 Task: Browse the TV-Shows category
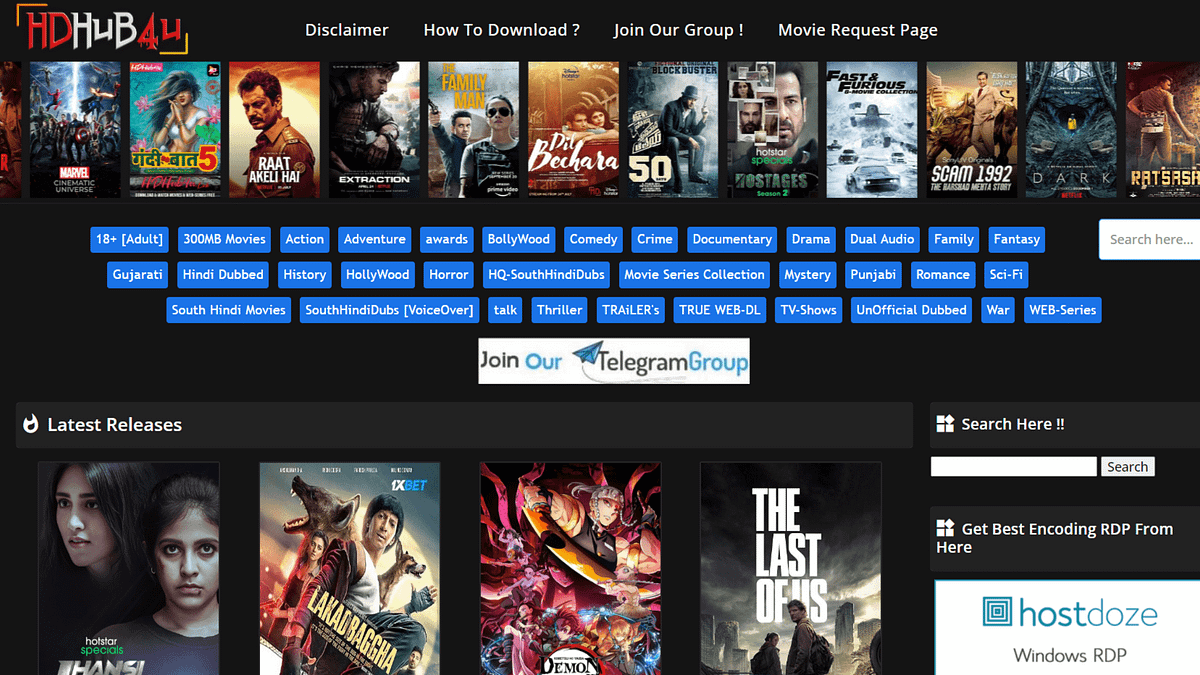click(809, 310)
